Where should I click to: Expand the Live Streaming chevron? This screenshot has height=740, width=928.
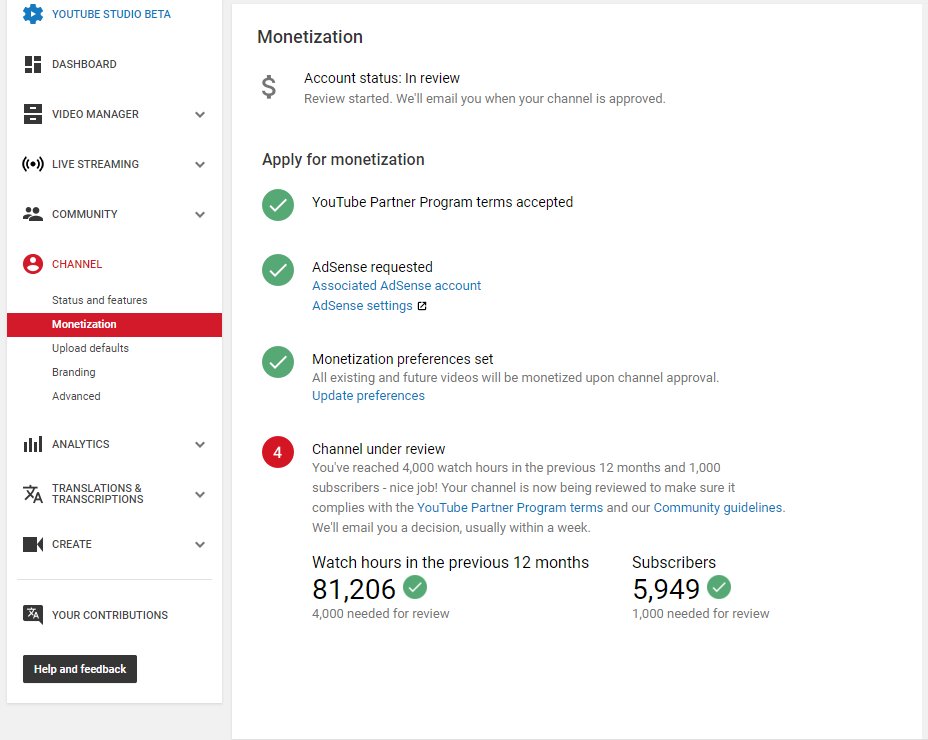coord(200,165)
